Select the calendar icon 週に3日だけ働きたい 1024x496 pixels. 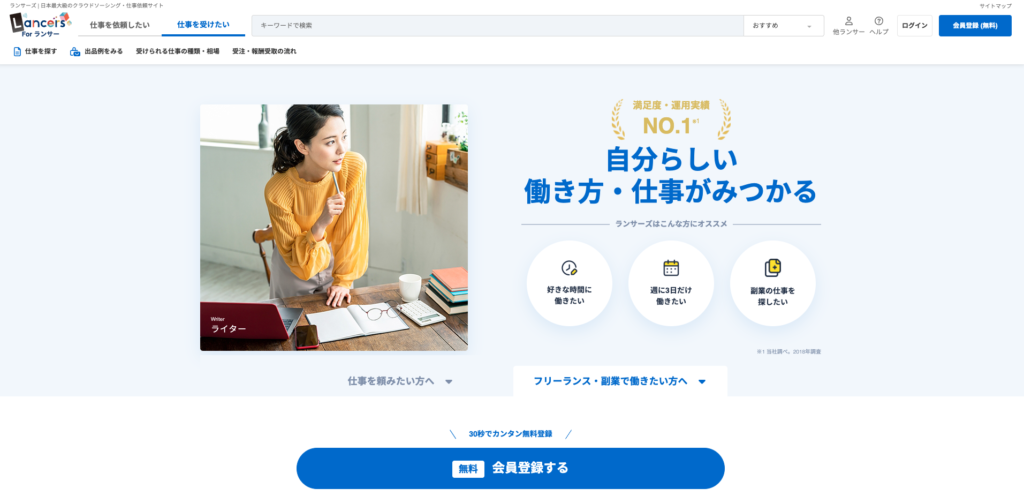pos(671,268)
